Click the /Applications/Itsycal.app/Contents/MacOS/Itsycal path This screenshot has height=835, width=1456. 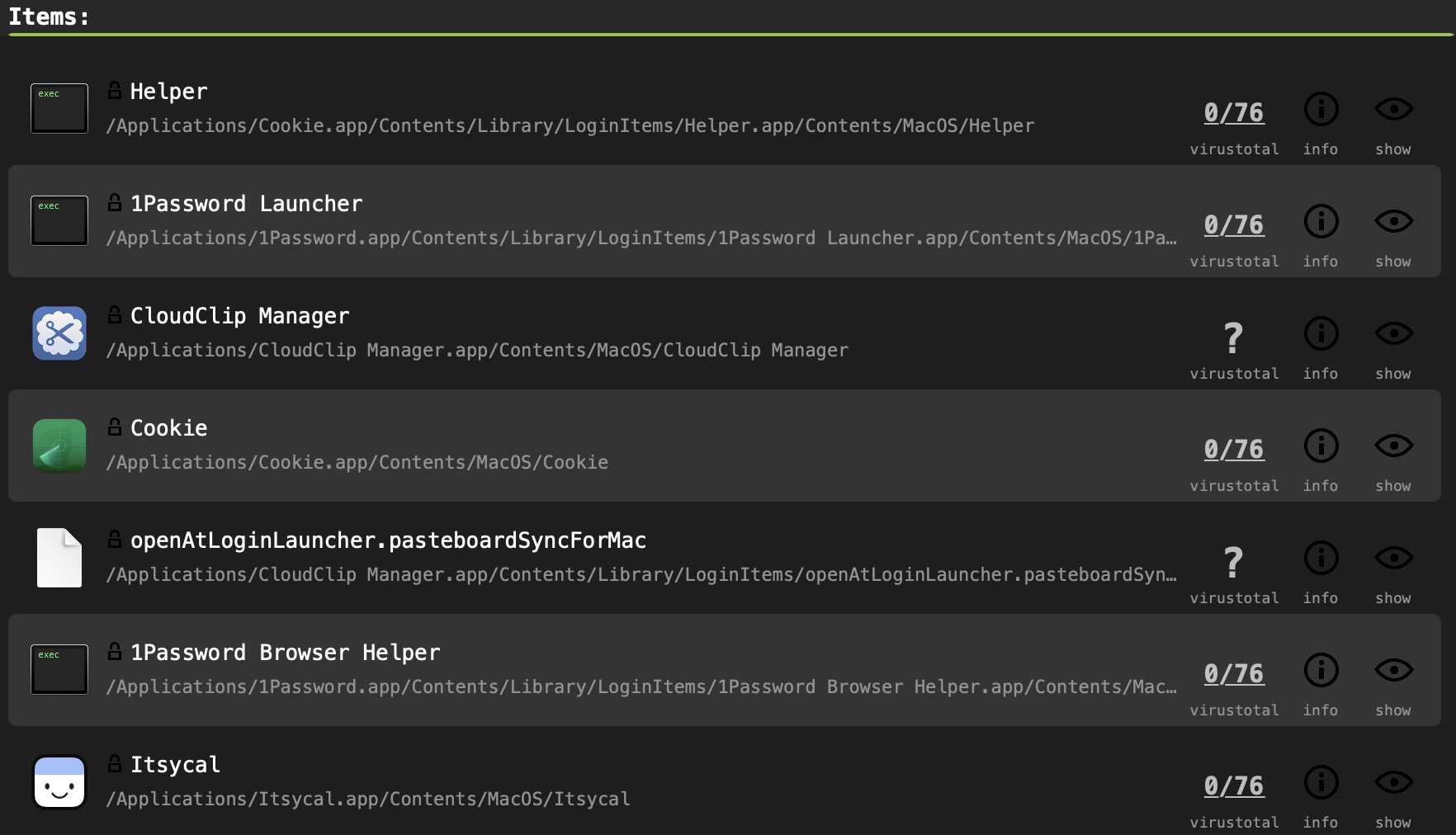pos(368,799)
